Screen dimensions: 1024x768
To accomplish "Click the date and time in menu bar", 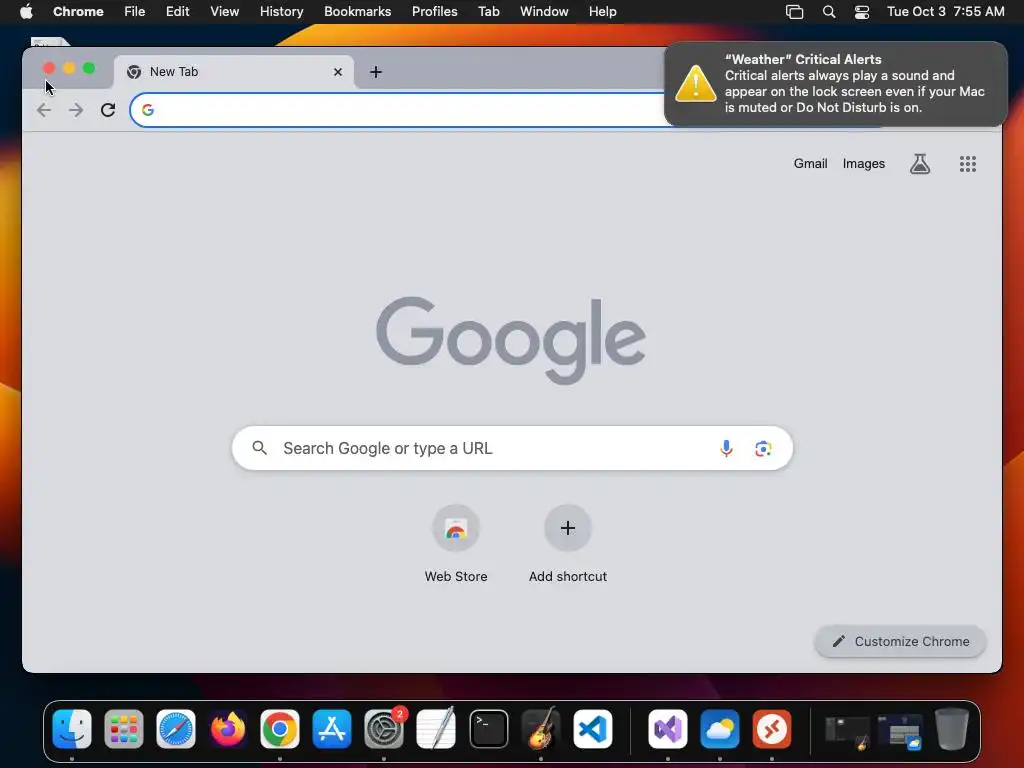I will tap(945, 12).
